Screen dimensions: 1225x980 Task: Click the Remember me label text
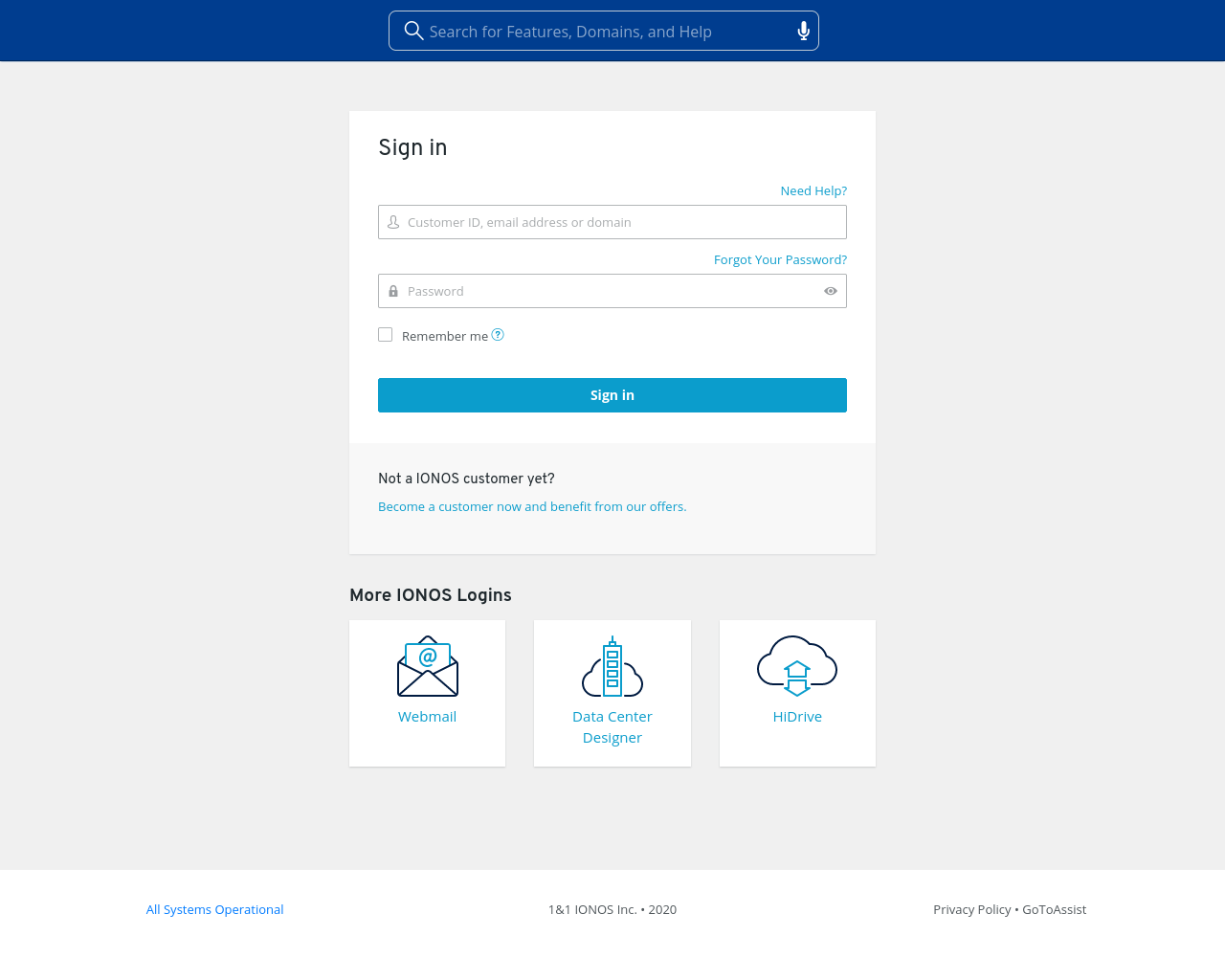click(445, 336)
